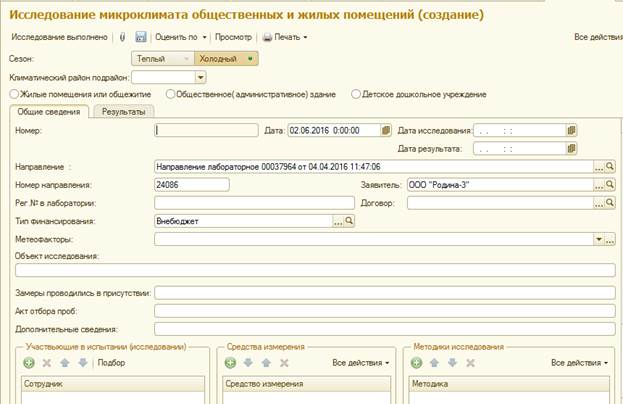Expand the Метеофакторы dropdown arrow

pyautogui.click(x=598, y=239)
